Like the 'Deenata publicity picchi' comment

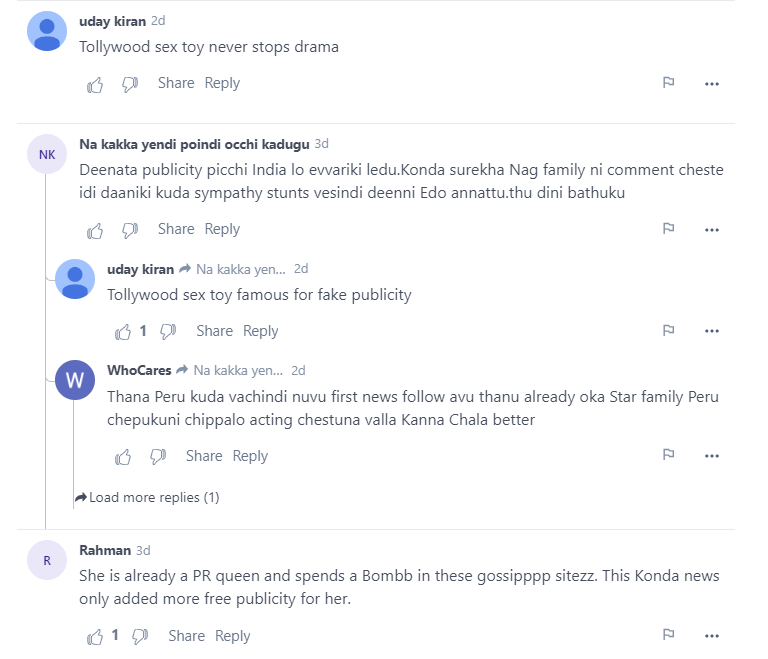tap(95, 230)
